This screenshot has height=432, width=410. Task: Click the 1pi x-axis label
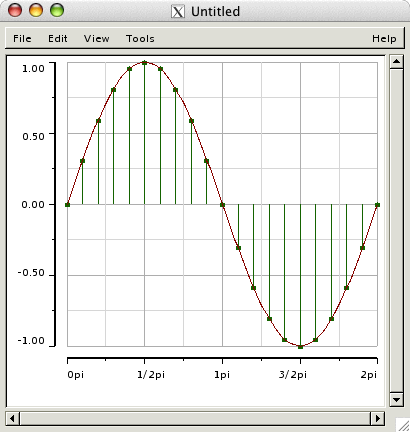[x=222, y=375]
